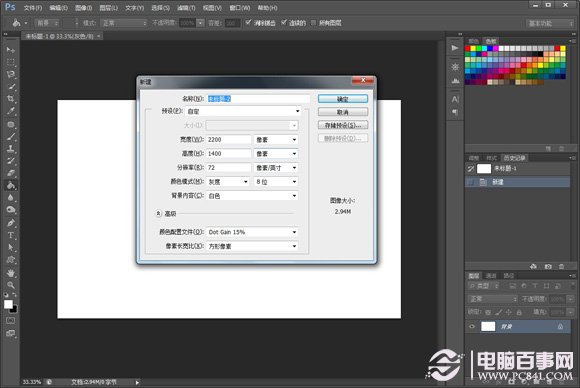580x388 pixels.
Task: Open the Paragraph panel icon
Action: pyautogui.click(x=455, y=112)
